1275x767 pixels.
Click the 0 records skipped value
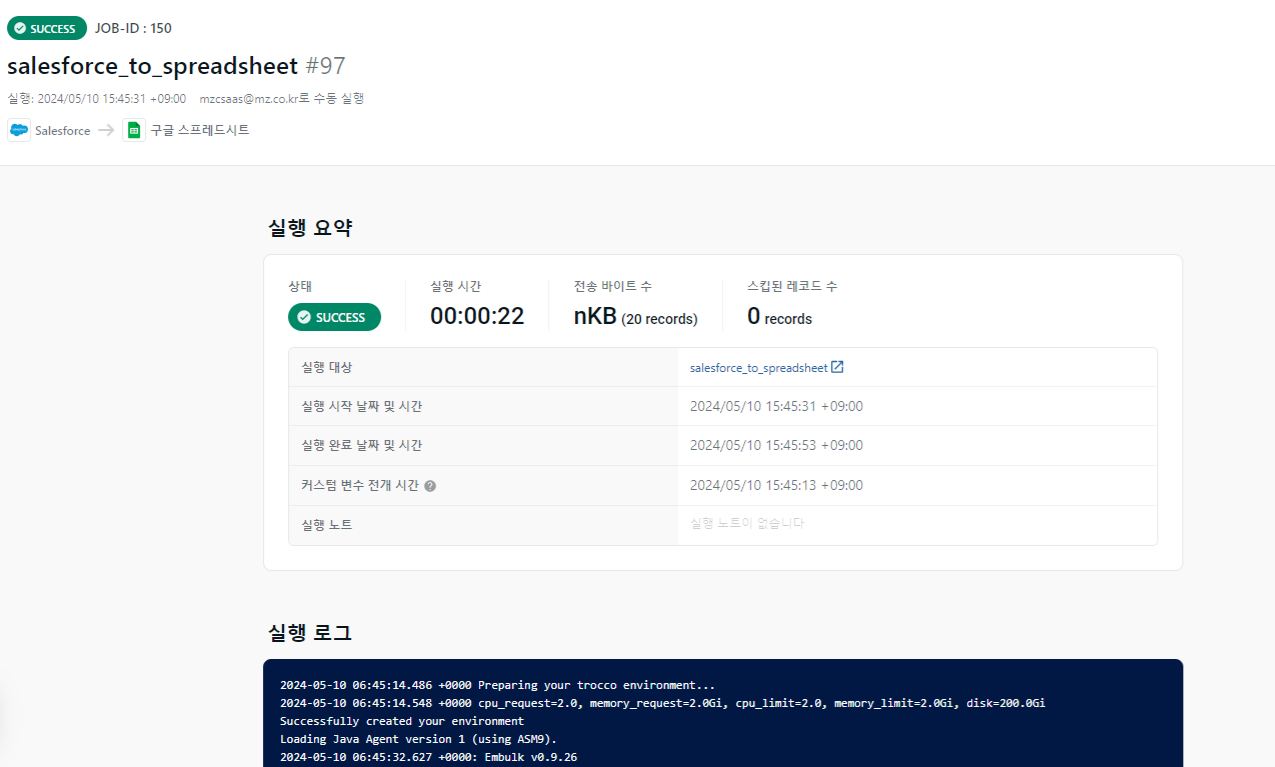pos(780,317)
